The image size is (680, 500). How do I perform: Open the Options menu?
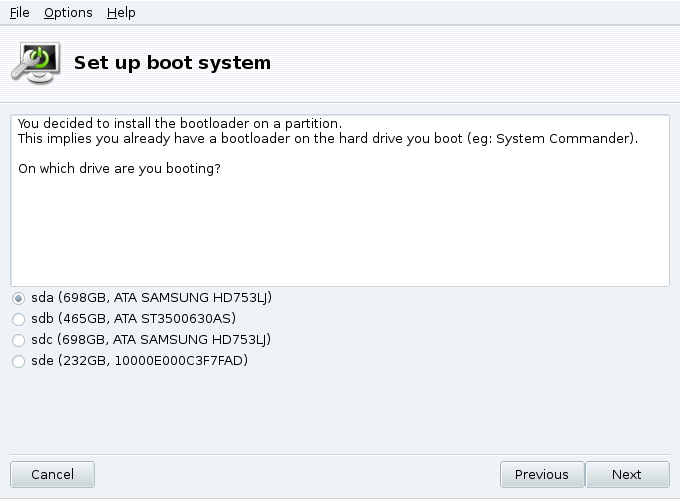pyautogui.click(x=68, y=13)
